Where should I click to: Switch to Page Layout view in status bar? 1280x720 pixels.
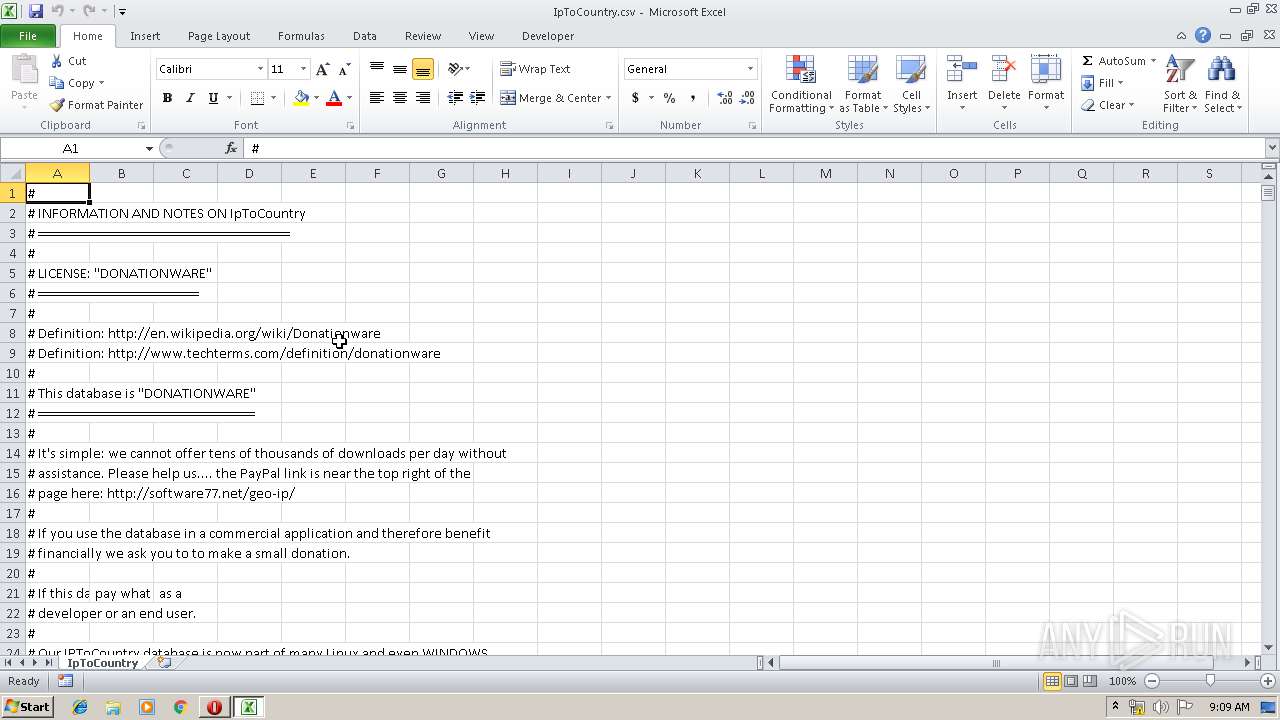tap(1071, 681)
